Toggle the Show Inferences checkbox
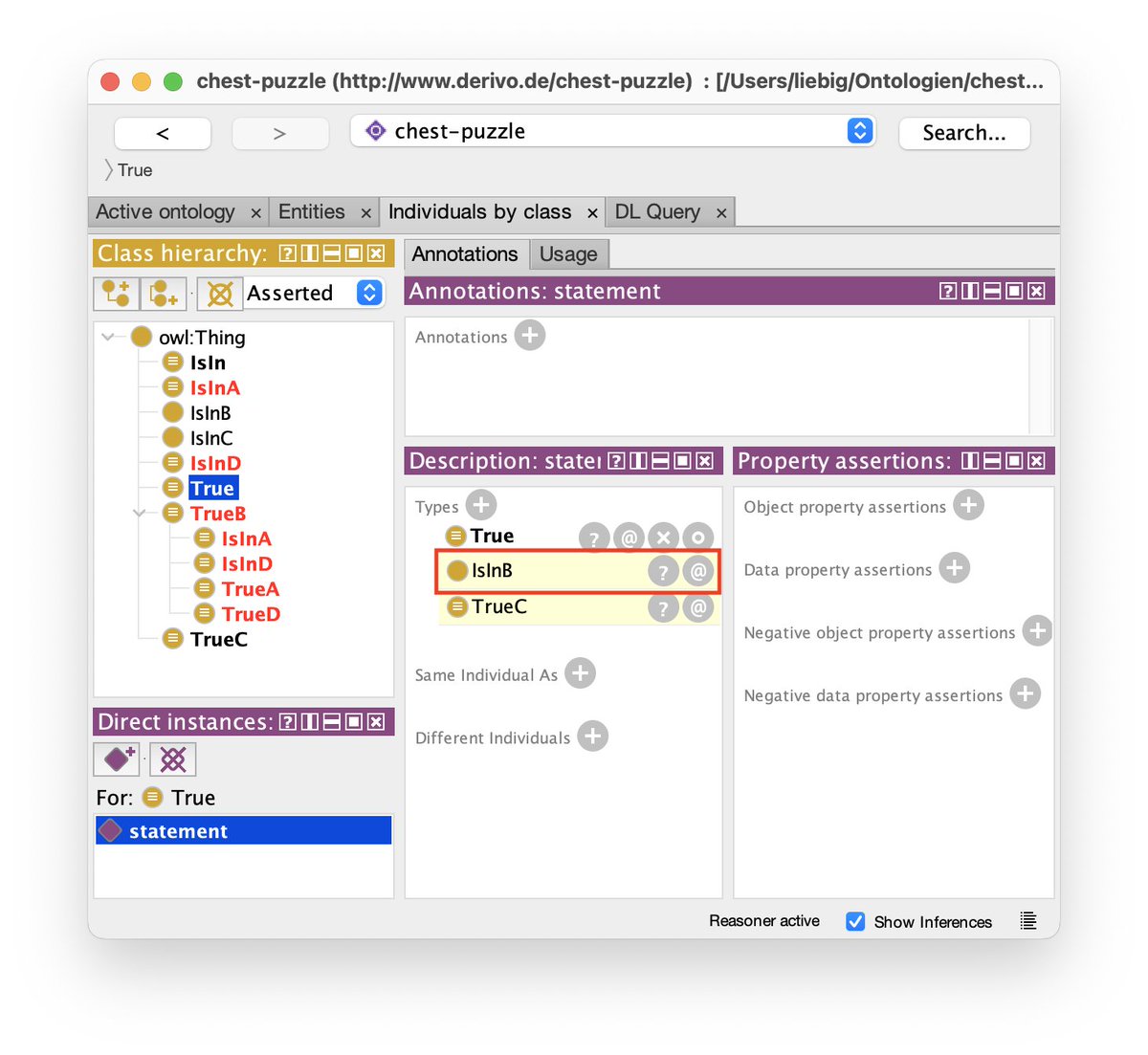Viewport: 1148px width, 1055px height. pyautogui.click(x=855, y=921)
